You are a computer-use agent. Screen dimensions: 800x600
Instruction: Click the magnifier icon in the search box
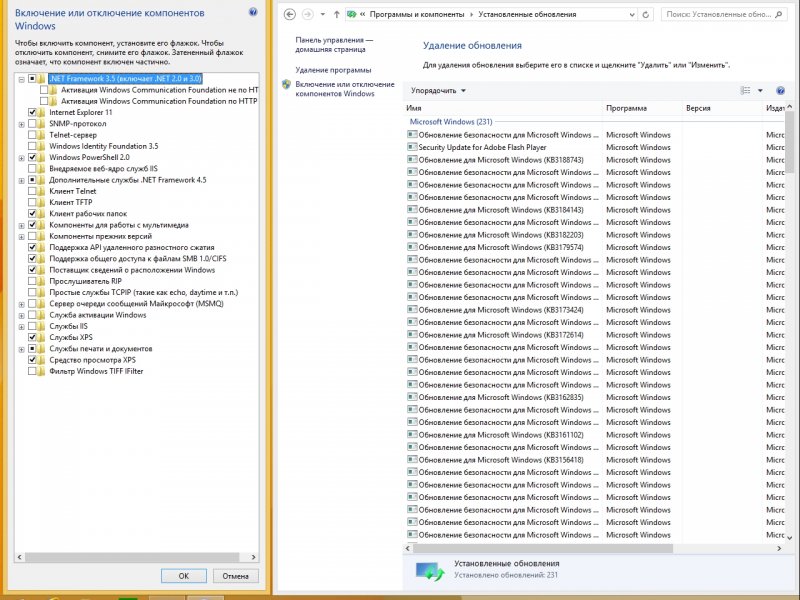[778, 15]
